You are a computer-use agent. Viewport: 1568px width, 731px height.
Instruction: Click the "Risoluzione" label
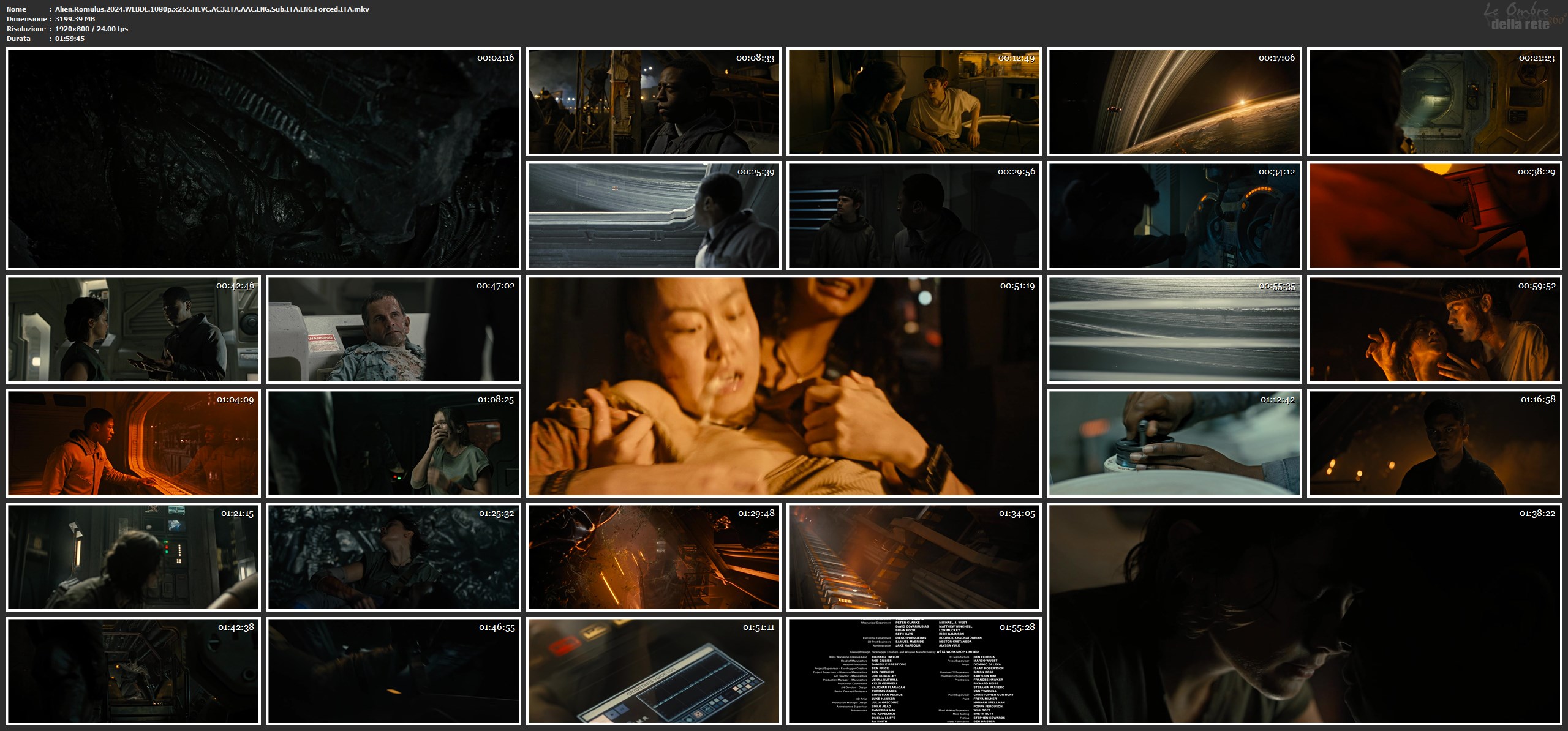26,29
